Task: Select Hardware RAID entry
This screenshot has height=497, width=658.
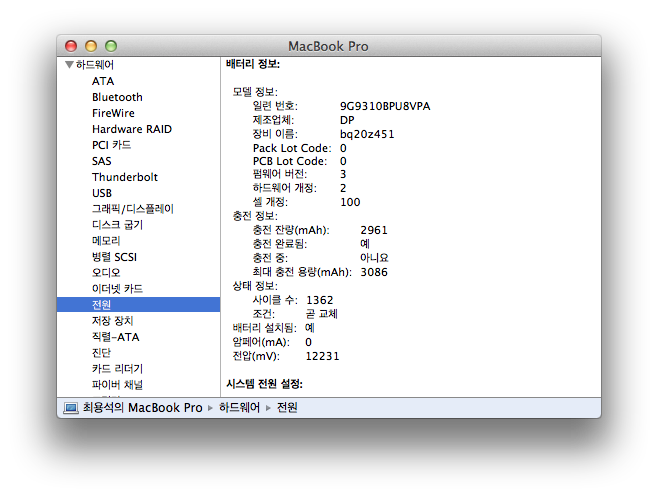Action: (x=132, y=129)
